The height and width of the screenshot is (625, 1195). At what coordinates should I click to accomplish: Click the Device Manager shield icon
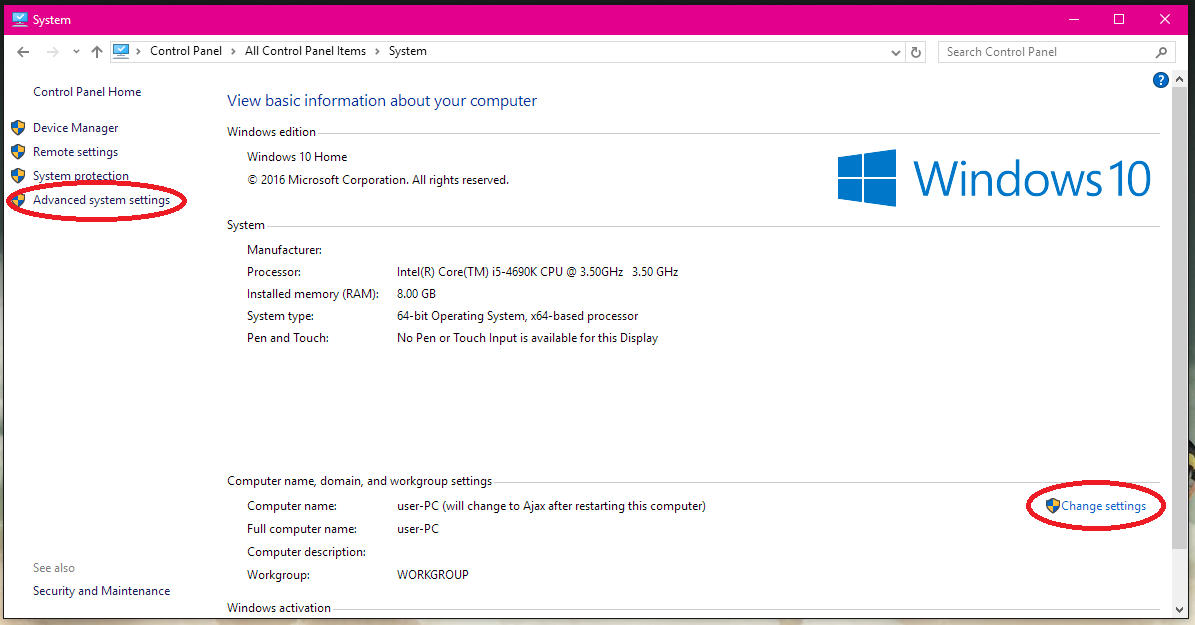pyautogui.click(x=18, y=127)
